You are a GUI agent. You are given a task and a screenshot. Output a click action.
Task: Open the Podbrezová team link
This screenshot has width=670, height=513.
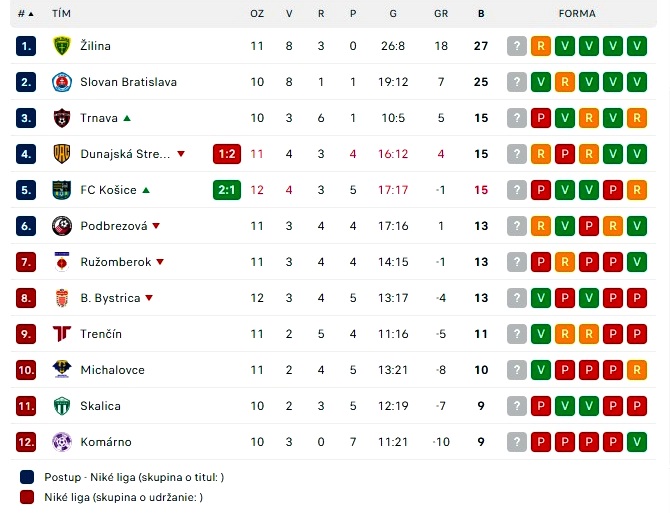coord(114,226)
